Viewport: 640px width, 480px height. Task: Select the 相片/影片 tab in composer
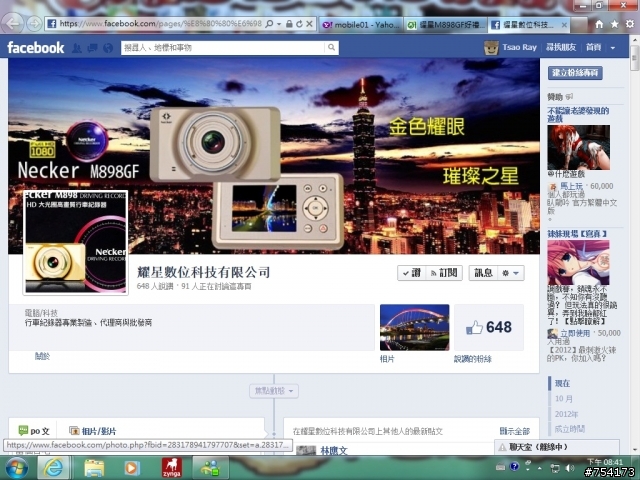click(x=93, y=431)
